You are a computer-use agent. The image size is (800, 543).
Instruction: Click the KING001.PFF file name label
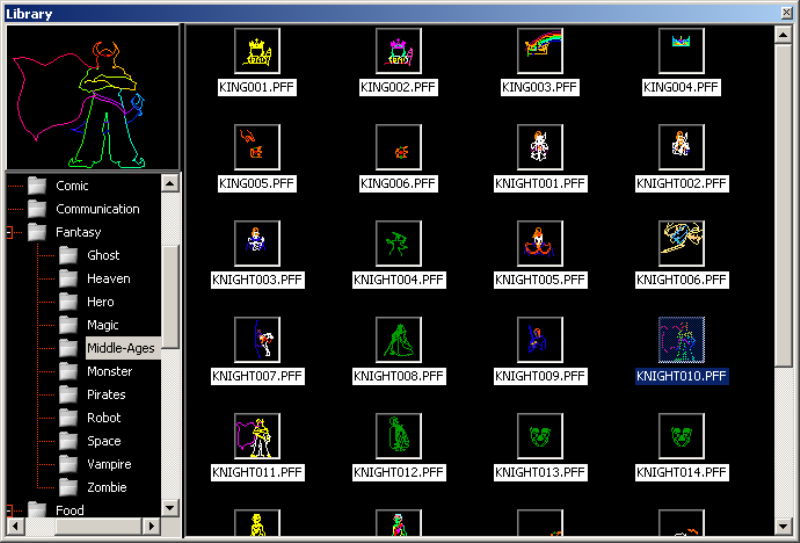pos(257,87)
